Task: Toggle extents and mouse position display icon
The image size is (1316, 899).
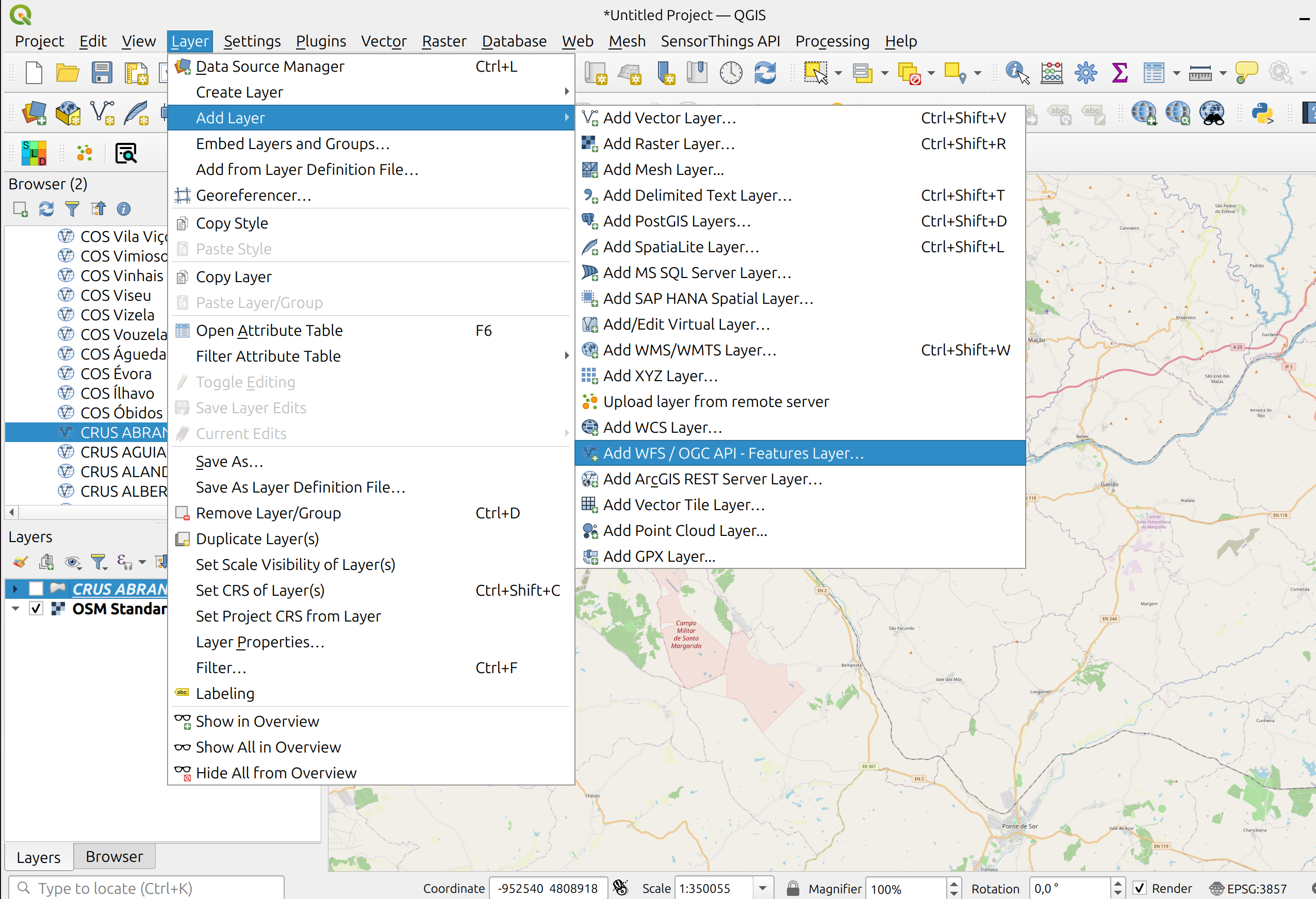Action: point(621,888)
